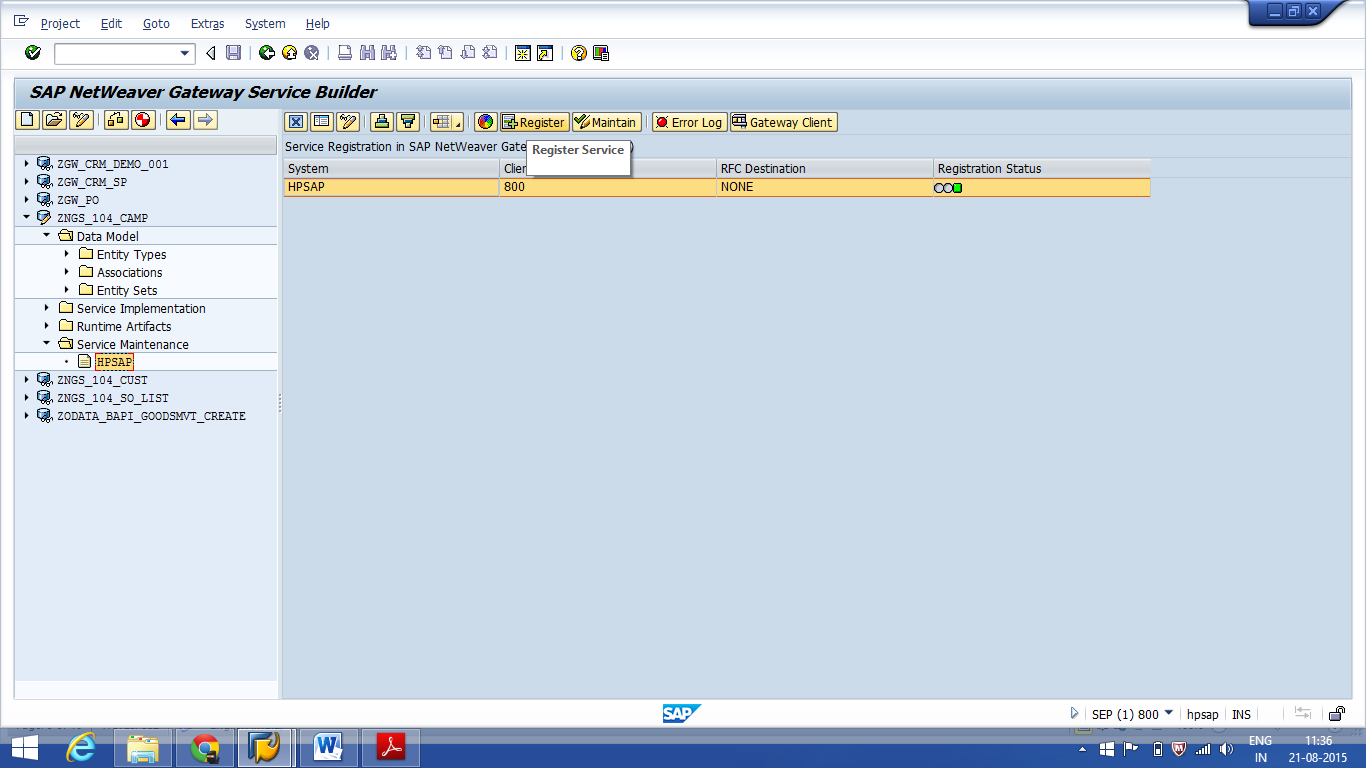Click the Gateway Client button
The height and width of the screenshot is (768, 1366).
[x=783, y=122]
